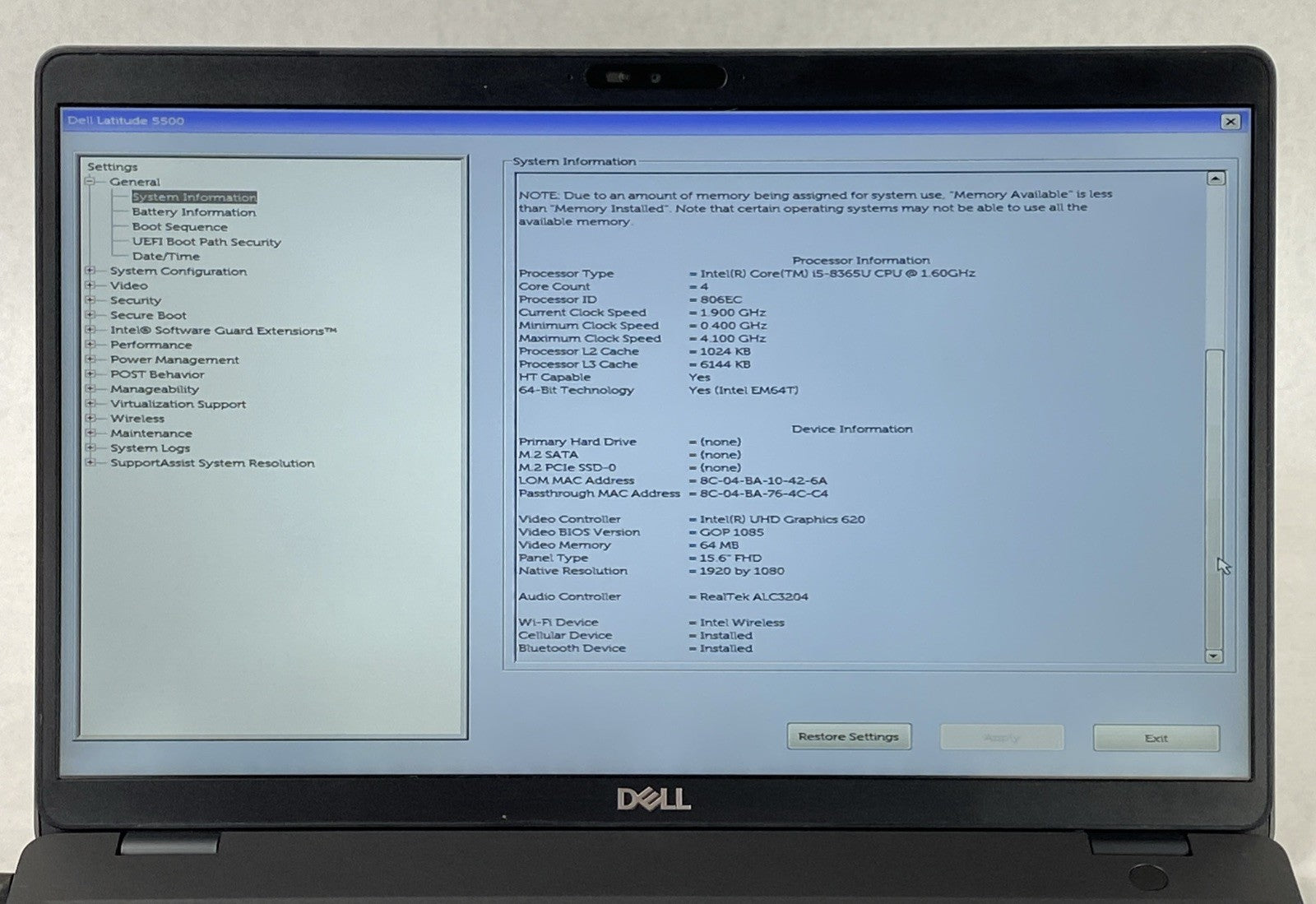The height and width of the screenshot is (904, 1316).
Task: Select System Information in the tree
Action: [x=194, y=197]
